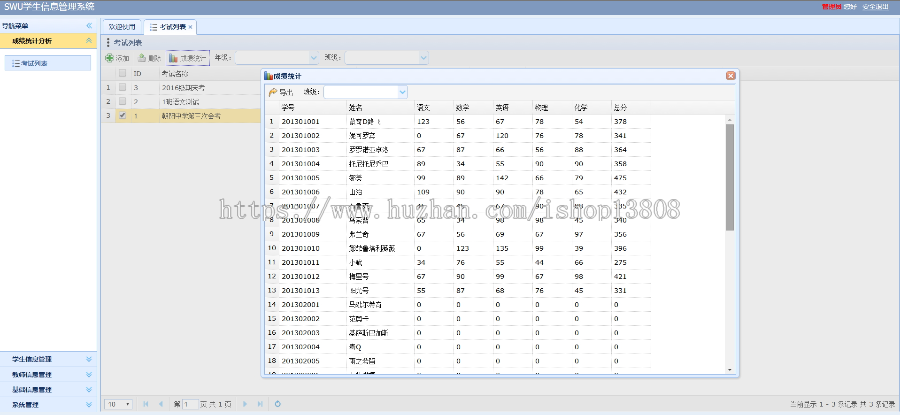900x415 pixels.
Task: Open the 班级 dropdown inside statistics dialog
Action: [x=402, y=92]
